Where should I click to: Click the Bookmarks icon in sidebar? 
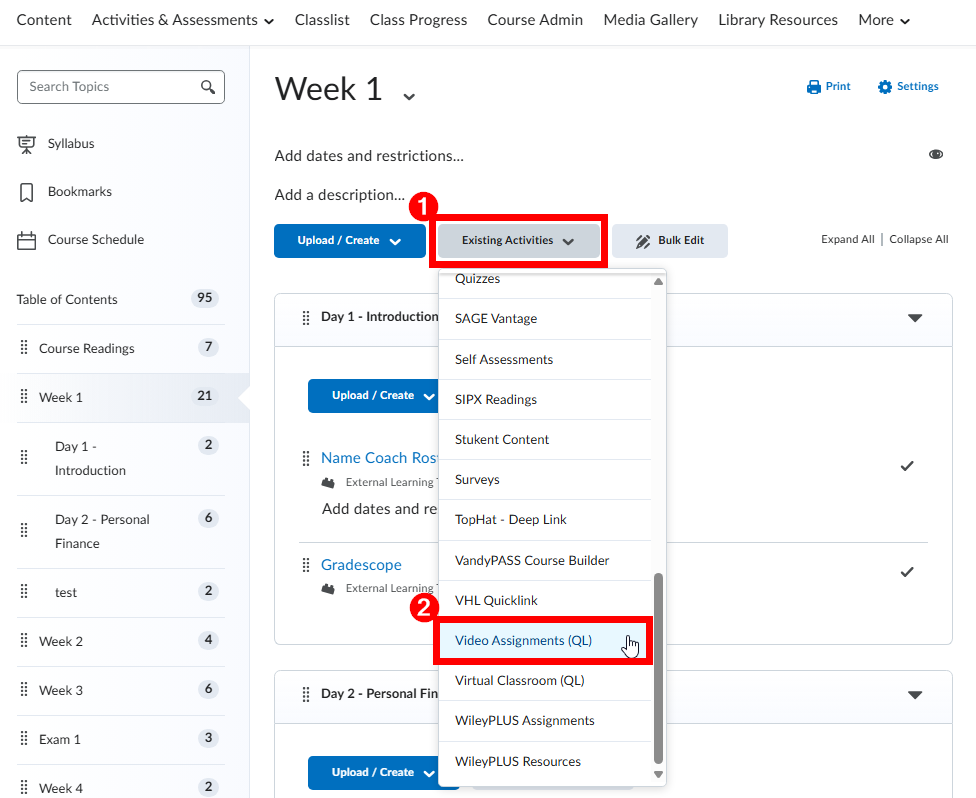[27, 192]
